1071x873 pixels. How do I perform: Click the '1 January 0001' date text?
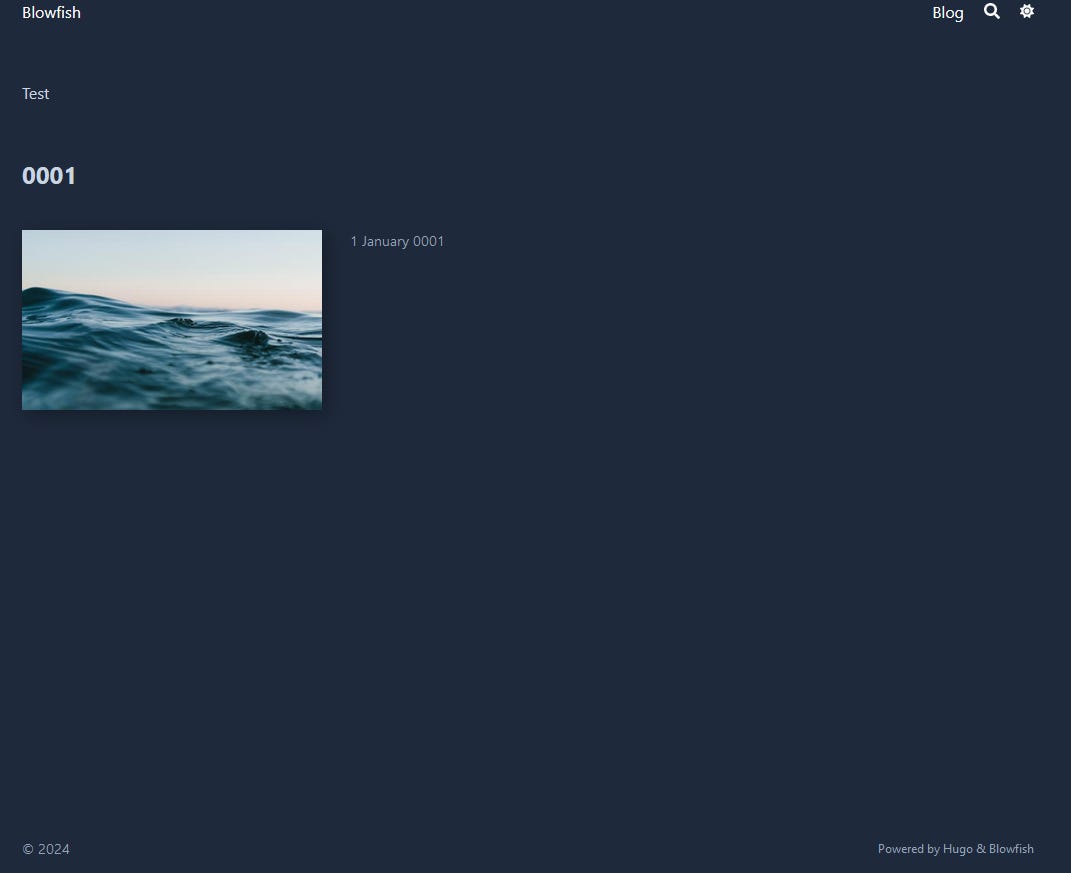pyautogui.click(x=397, y=241)
